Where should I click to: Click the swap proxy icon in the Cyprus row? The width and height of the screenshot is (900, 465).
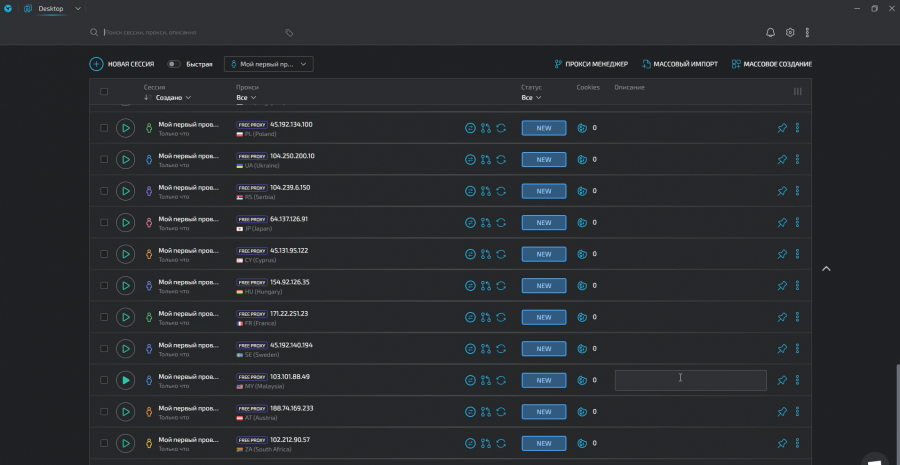(470, 254)
